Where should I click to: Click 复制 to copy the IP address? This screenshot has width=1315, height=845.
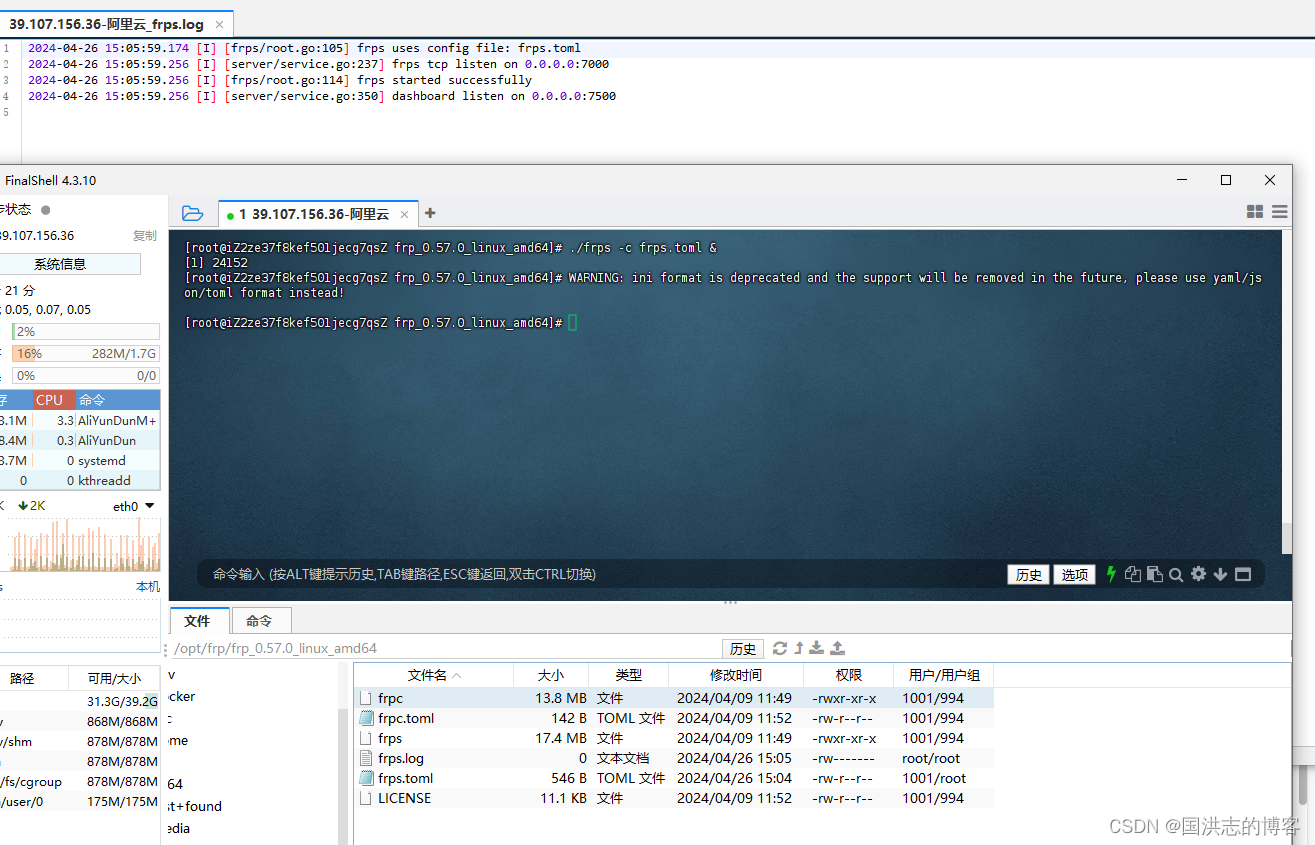tap(145, 236)
